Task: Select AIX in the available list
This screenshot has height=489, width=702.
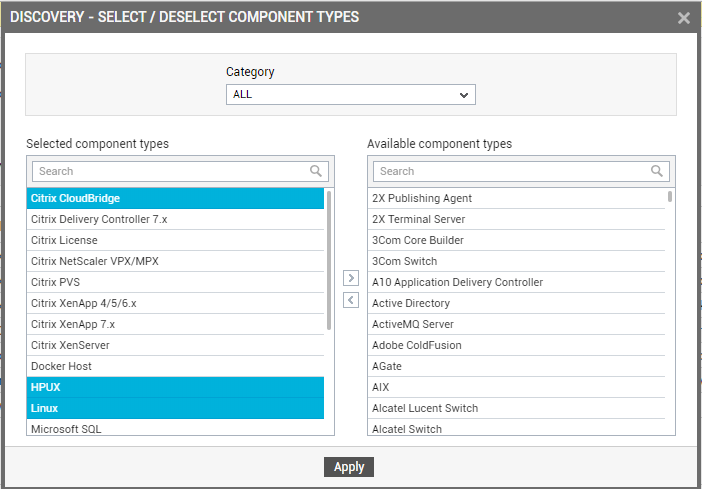Action: coord(516,387)
